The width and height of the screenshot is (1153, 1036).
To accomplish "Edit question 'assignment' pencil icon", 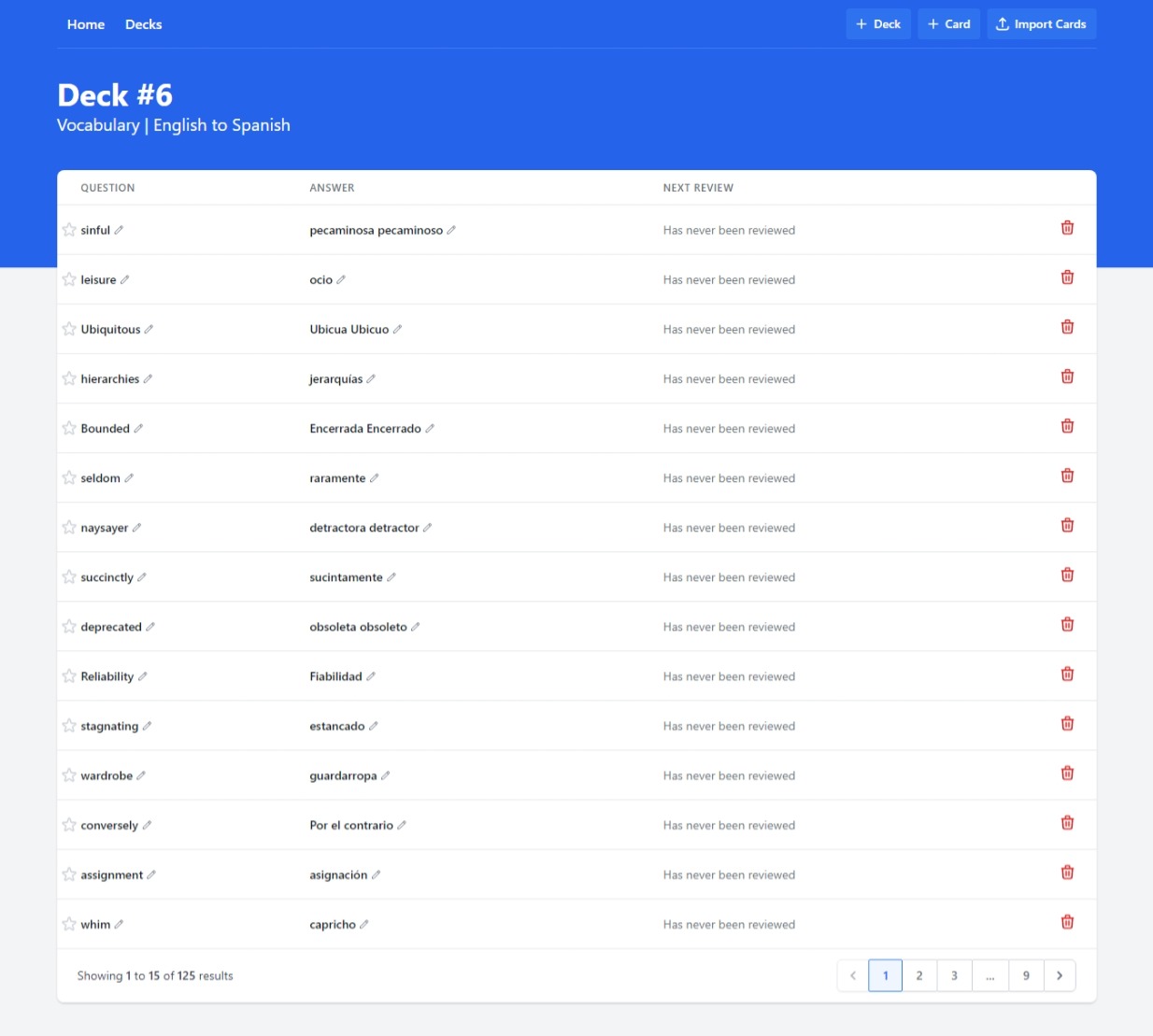I will 151,873.
